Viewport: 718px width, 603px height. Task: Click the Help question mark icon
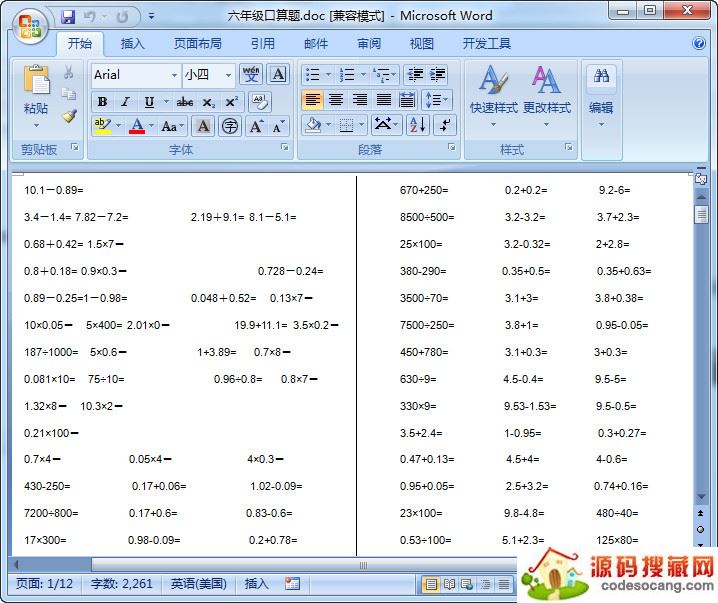pos(699,43)
